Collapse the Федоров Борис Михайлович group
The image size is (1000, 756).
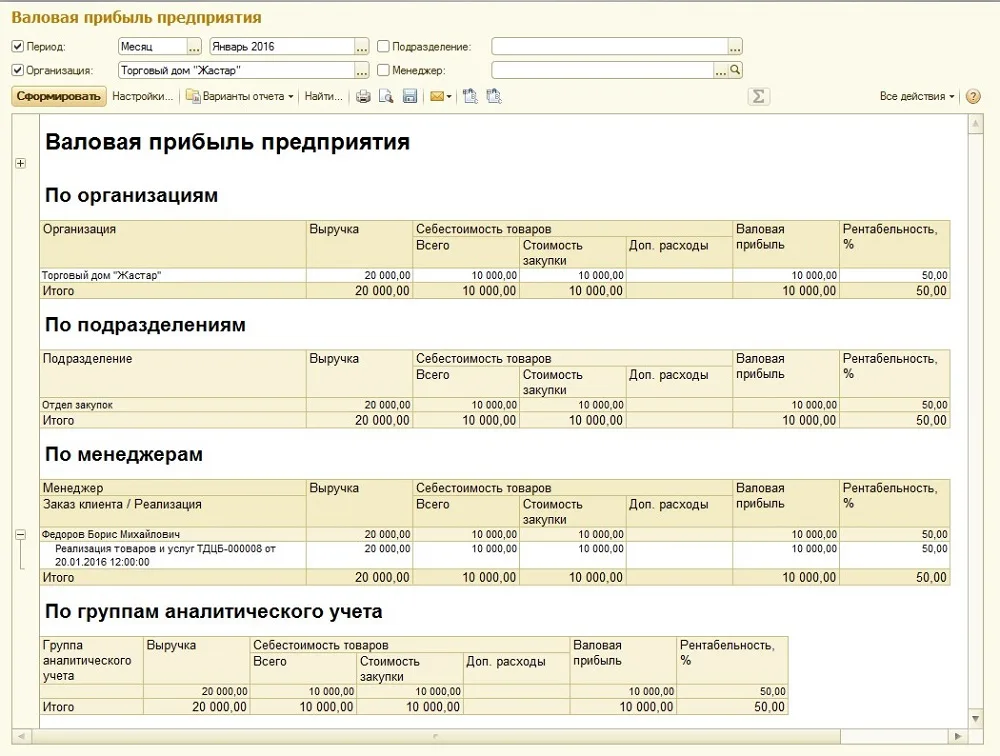point(20,535)
